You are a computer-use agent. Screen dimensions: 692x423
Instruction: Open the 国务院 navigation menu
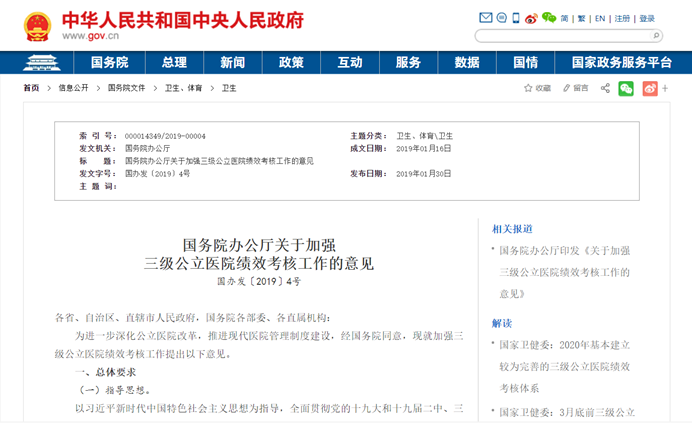[x=109, y=62]
